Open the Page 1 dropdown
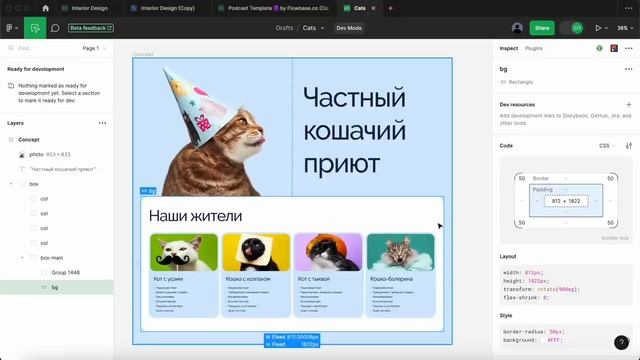Image resolution: width=640 pixels, height=360 pixels. pyautogui.click(x=94, y=48)
